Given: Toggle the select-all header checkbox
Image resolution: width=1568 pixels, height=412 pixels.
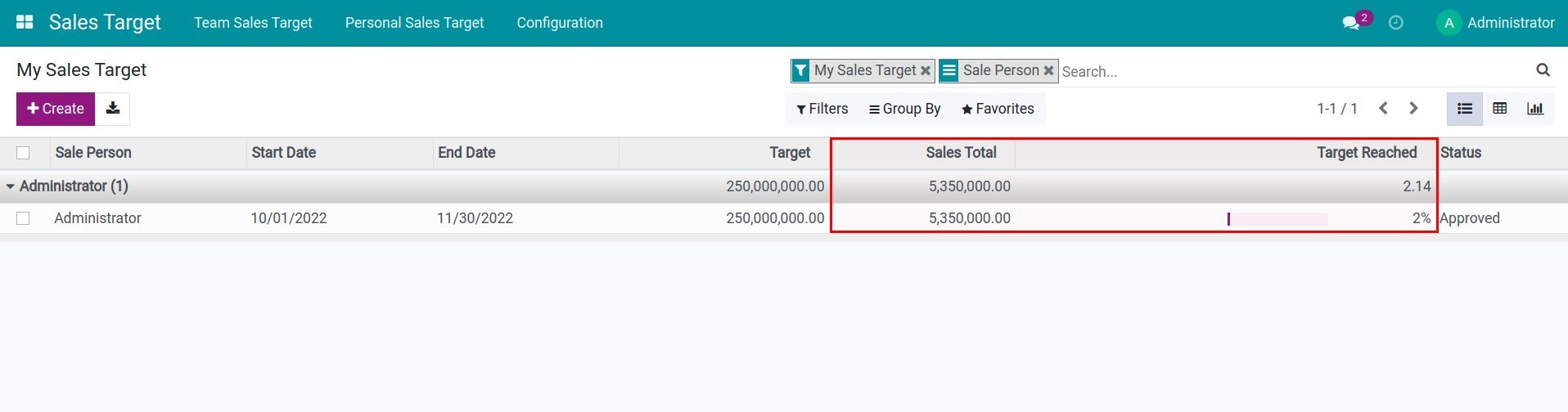Looking at the screenshot, I should click(x=23, y=153).
